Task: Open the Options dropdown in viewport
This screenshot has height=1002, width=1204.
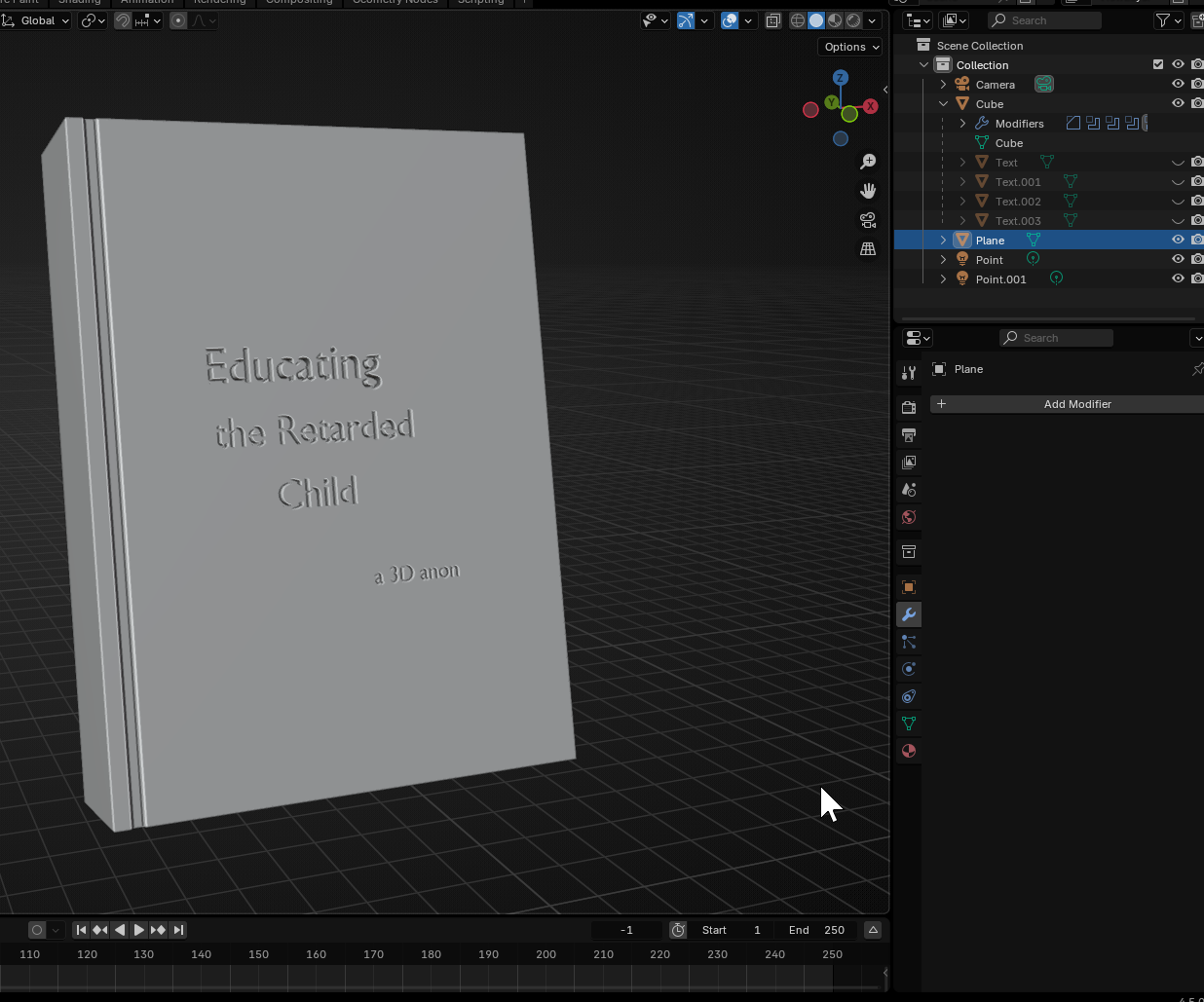Action: (x=850, y=47)
